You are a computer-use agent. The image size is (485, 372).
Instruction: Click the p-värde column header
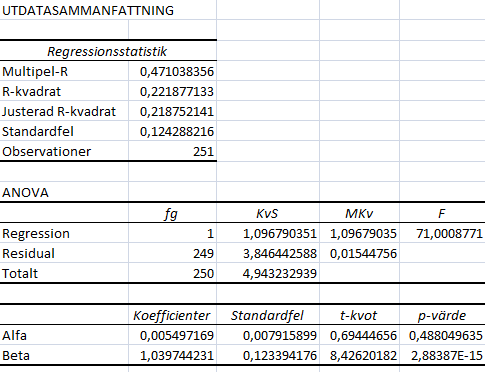pos(442,315)
